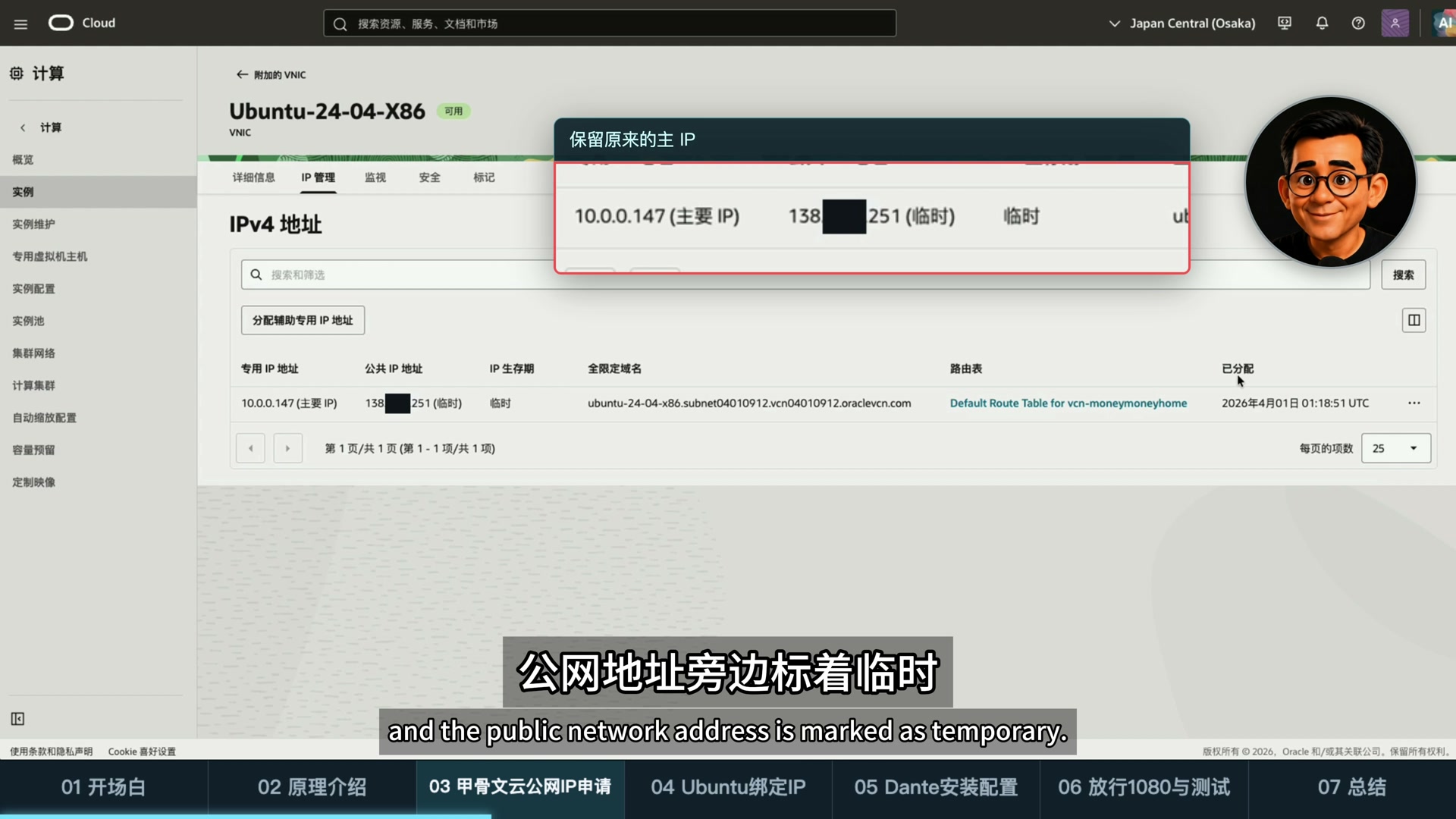Focus the top global search field

click(610, 24)
